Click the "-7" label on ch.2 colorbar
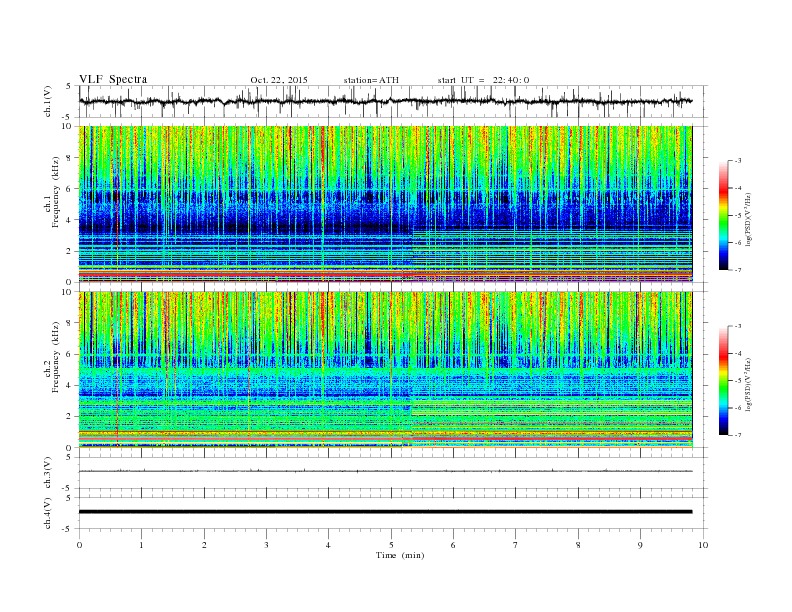This screenshot has width=792, height=612. coord(738,435)
